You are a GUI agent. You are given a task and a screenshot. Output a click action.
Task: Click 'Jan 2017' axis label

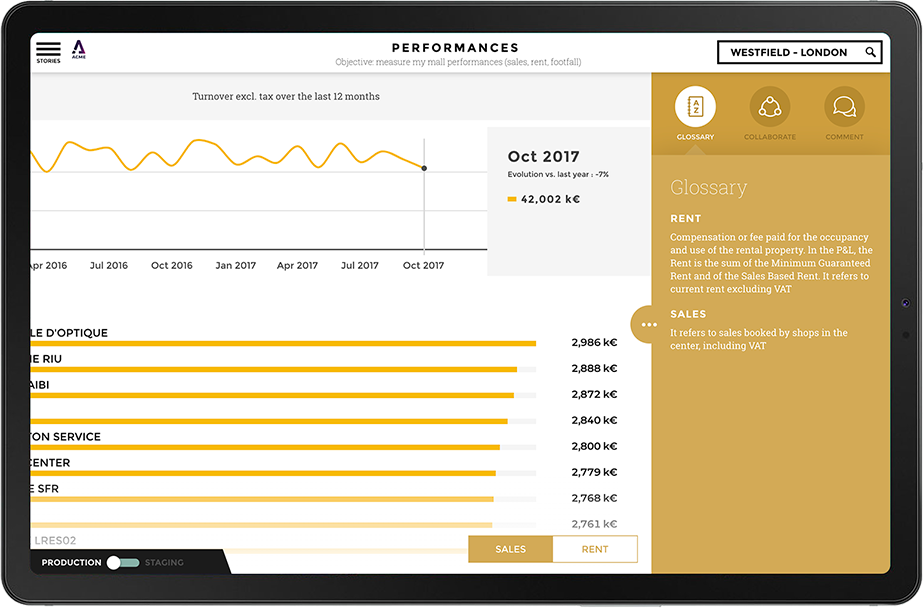235,265
